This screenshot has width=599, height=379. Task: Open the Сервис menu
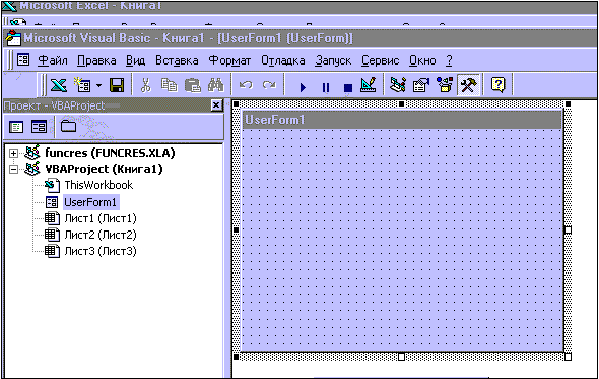380,60
